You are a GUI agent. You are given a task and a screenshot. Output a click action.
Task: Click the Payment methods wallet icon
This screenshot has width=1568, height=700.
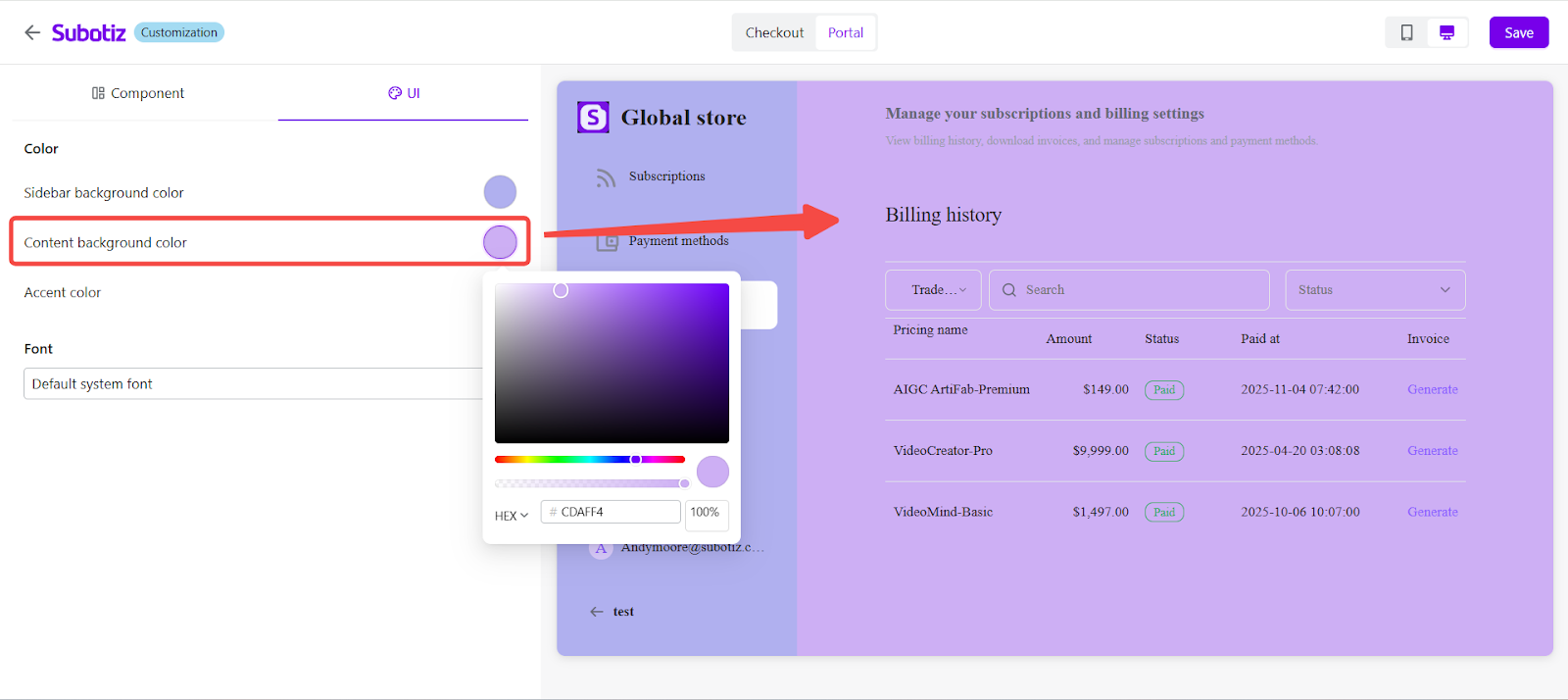point(608,241)
